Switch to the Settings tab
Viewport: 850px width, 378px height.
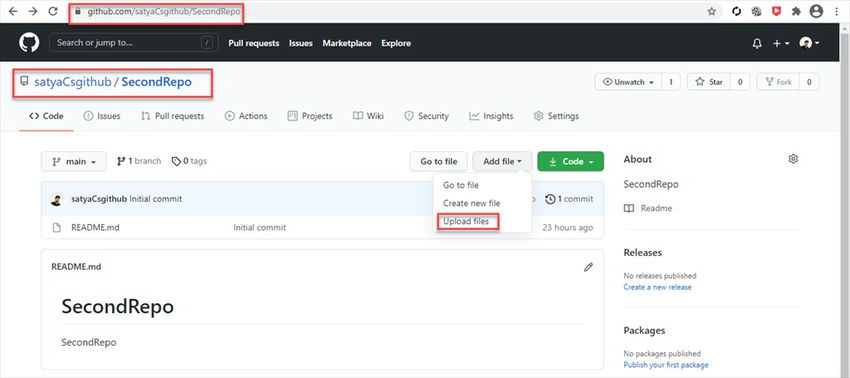[556, 116]
